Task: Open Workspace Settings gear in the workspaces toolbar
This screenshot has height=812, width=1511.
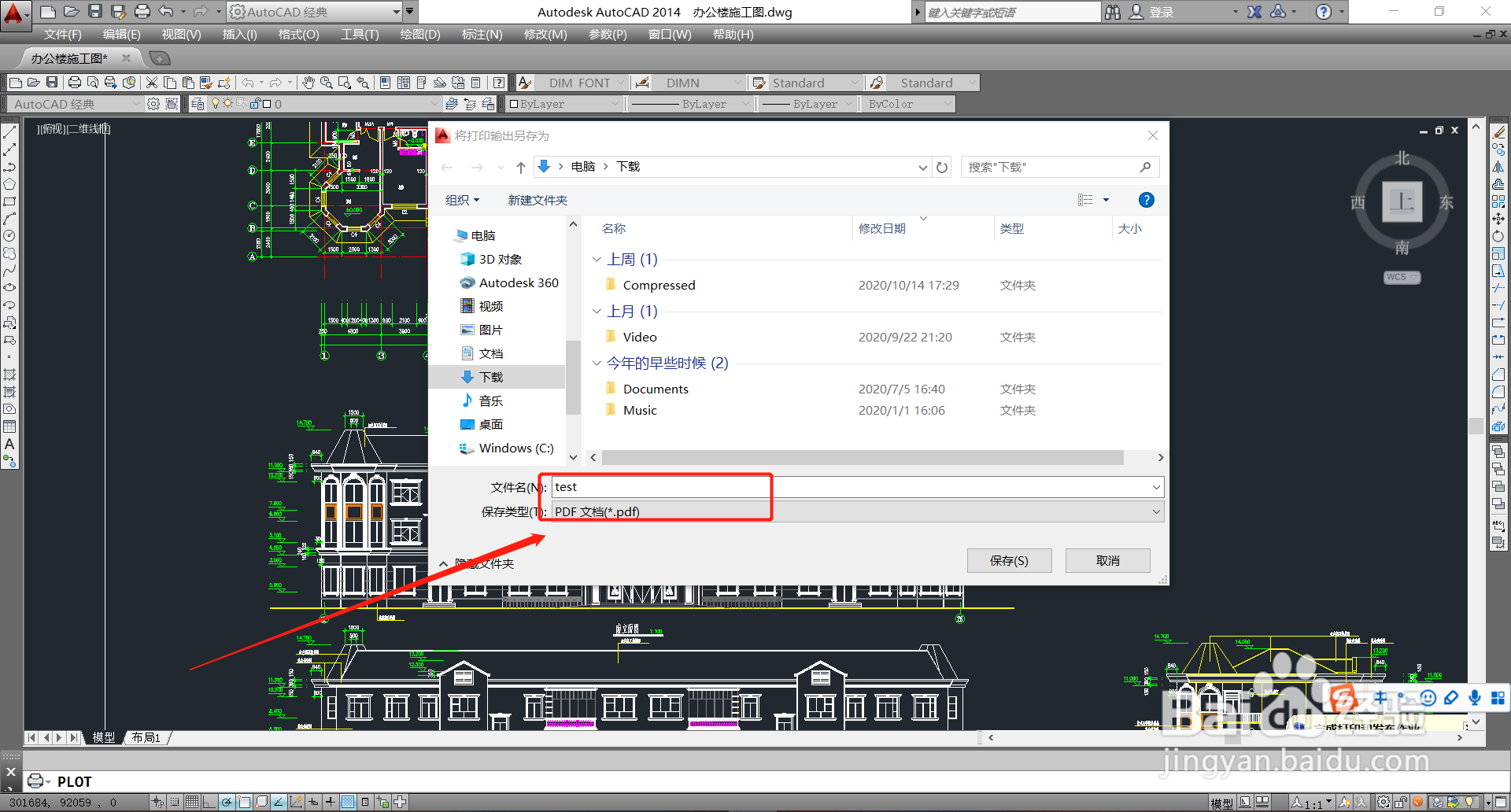Action: click(x=153, y=104)
